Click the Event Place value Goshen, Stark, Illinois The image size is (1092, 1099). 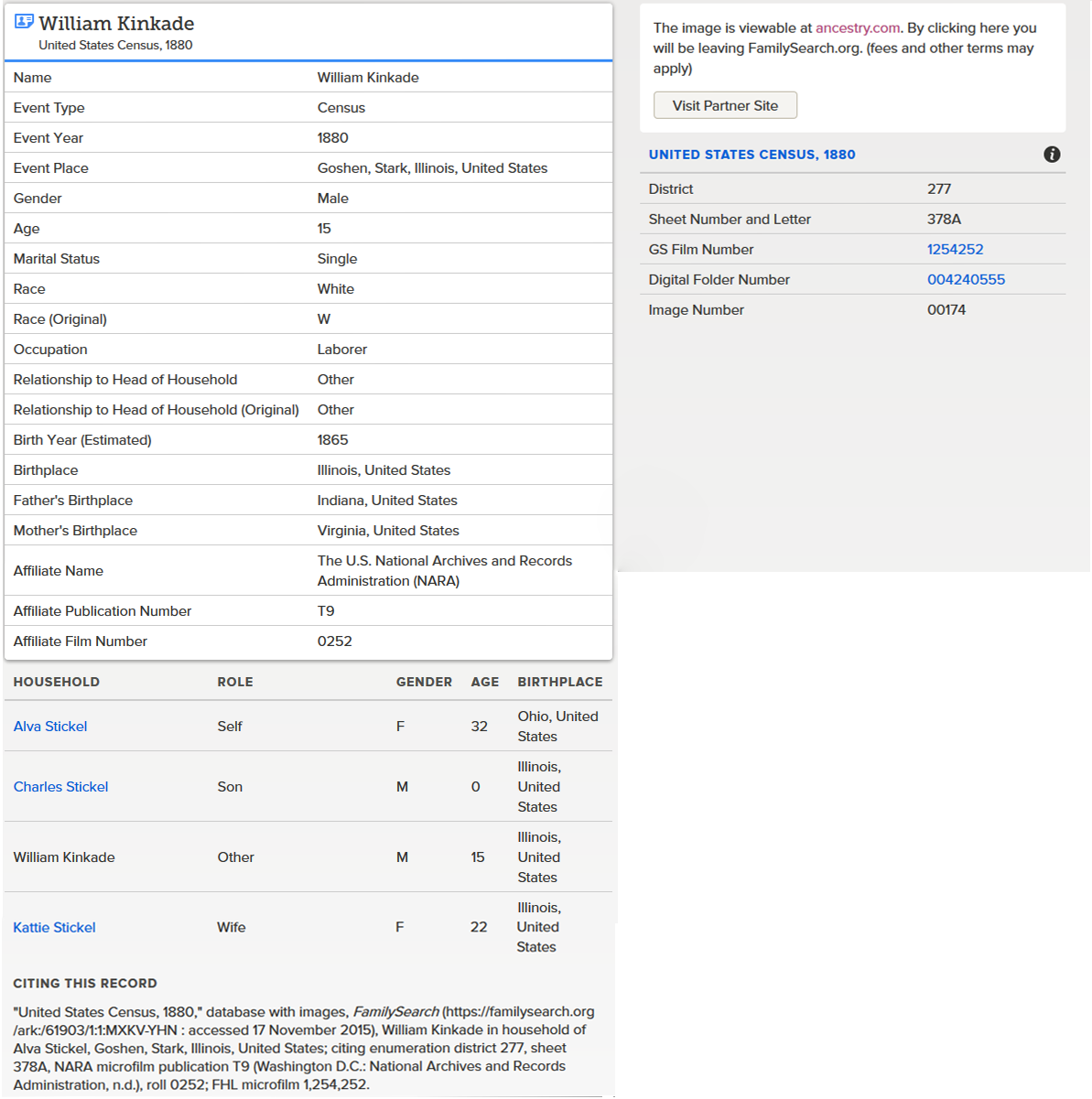tap(432, 168)
